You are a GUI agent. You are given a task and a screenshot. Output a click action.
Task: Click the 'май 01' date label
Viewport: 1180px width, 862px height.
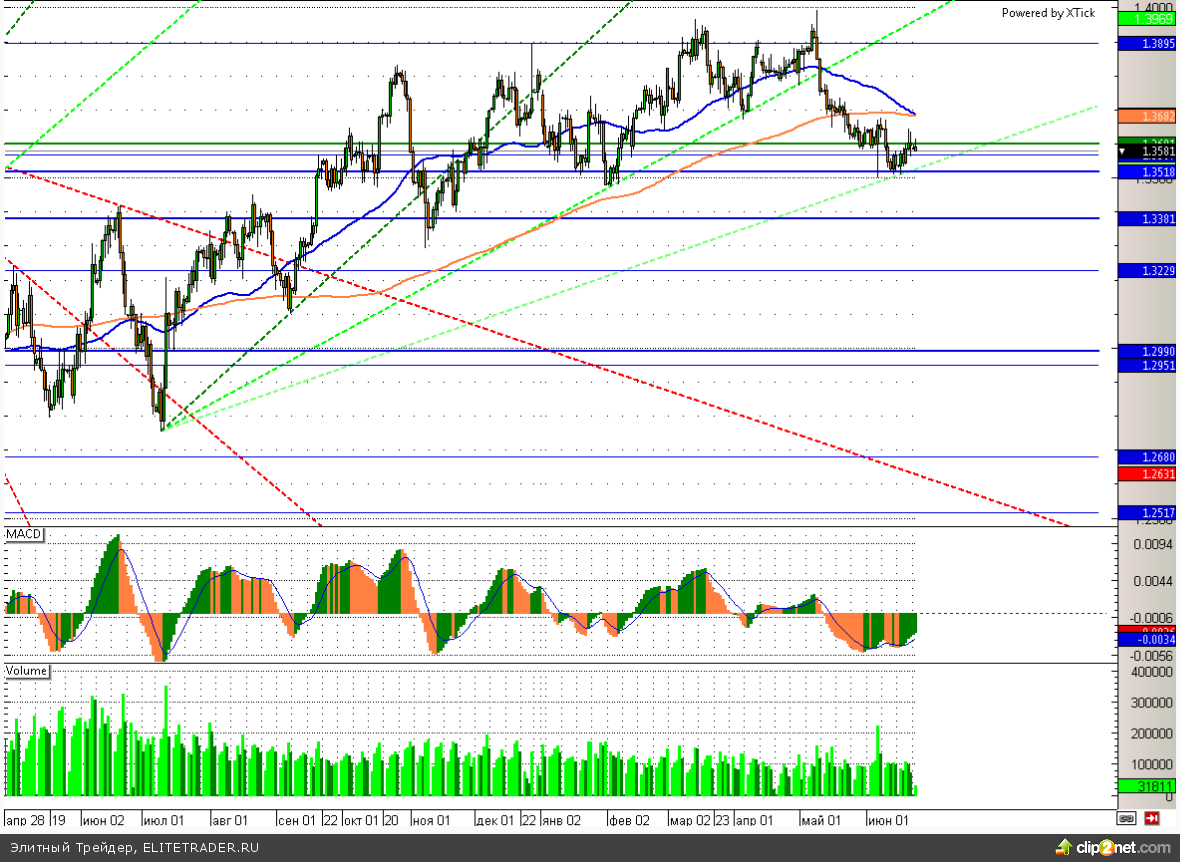tap(820, 820)
